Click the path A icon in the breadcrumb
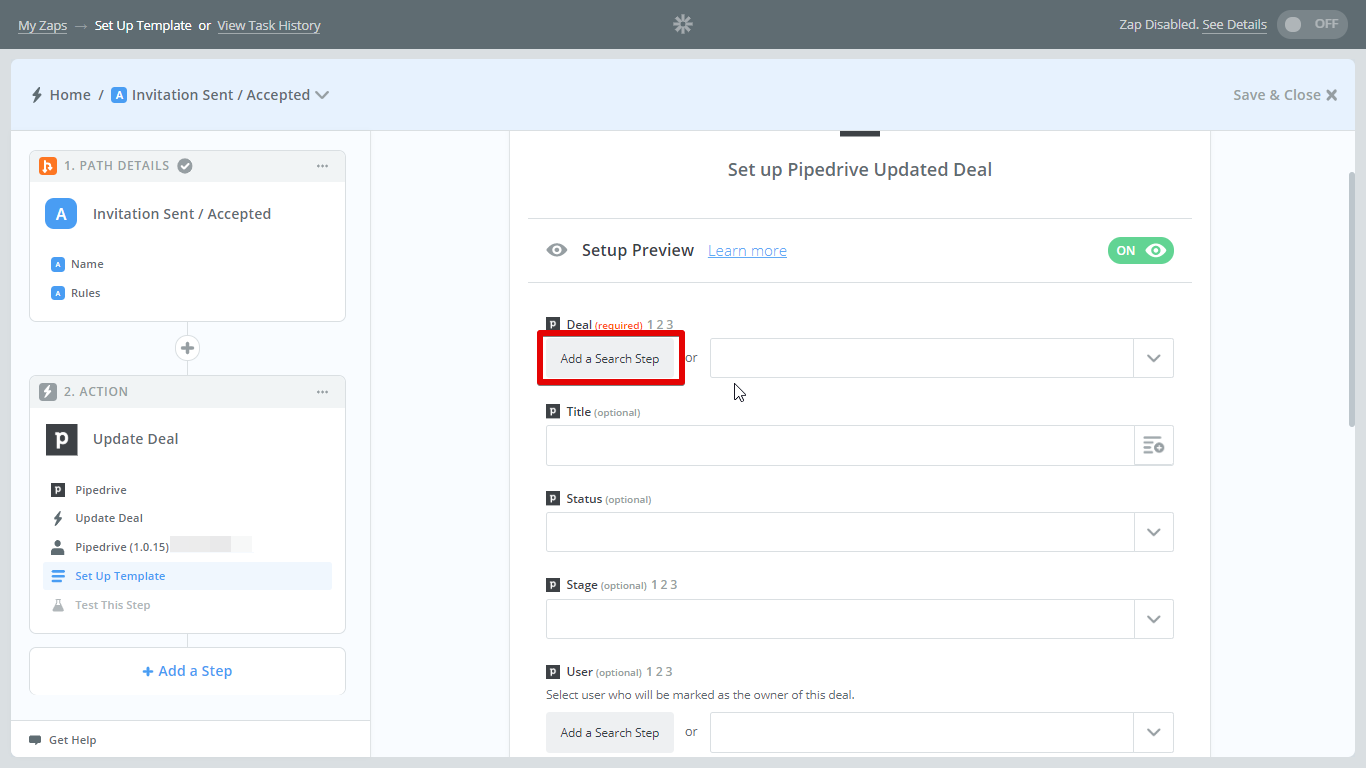Image resolution: width=1366 pixels, height=768 pixels. (119, 95)
